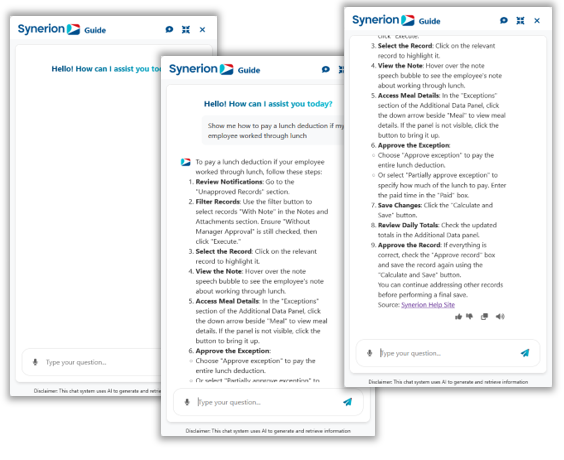Click the bot avatar beside the middle window answer

[x=186, y=162]
